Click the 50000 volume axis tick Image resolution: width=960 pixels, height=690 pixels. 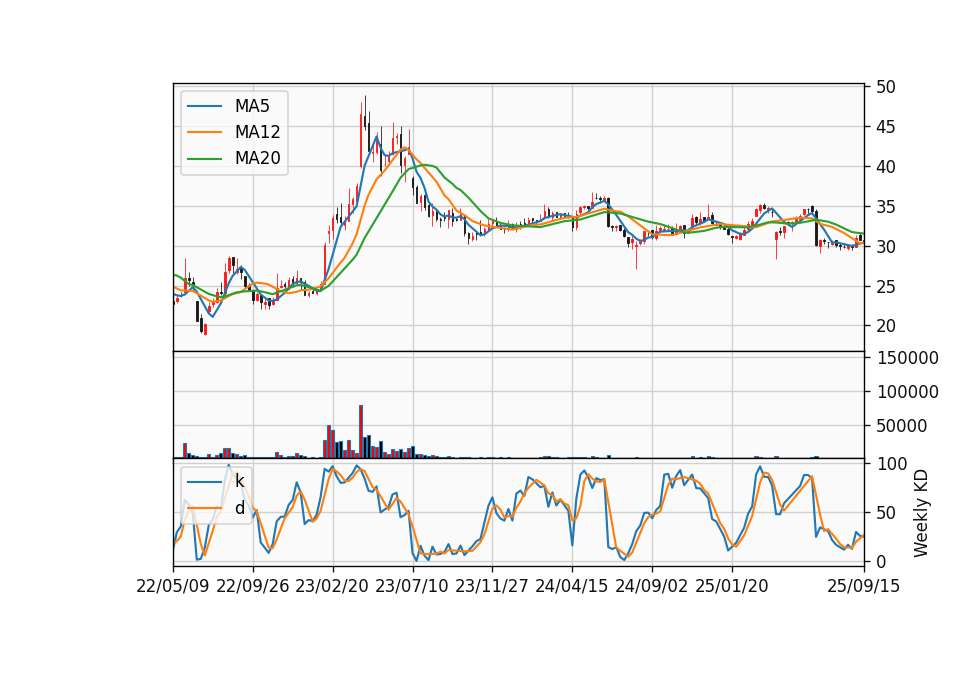click(x=901, y=426)
